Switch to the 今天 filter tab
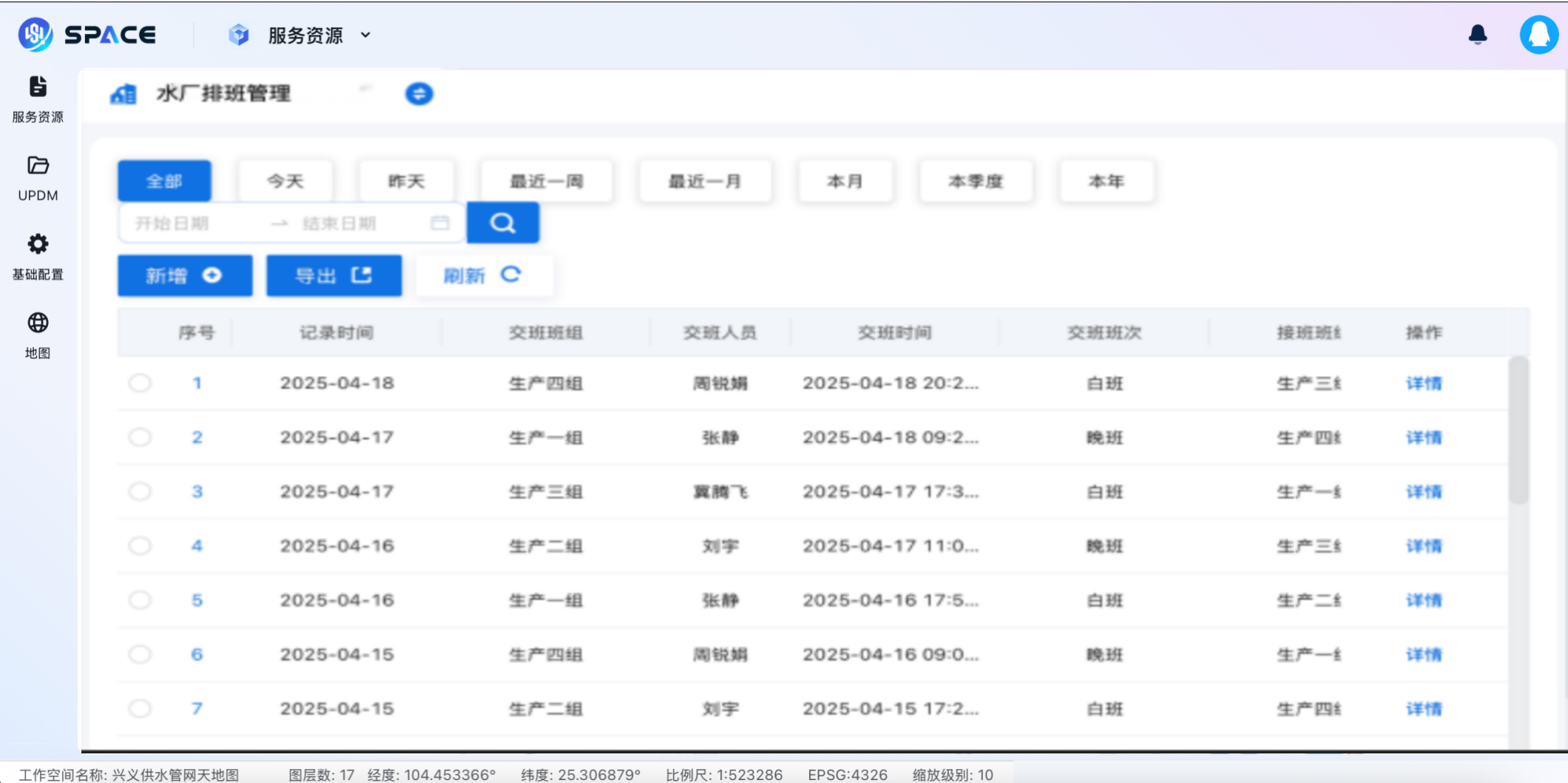1568x783 pixels. [x=285, y=181]
